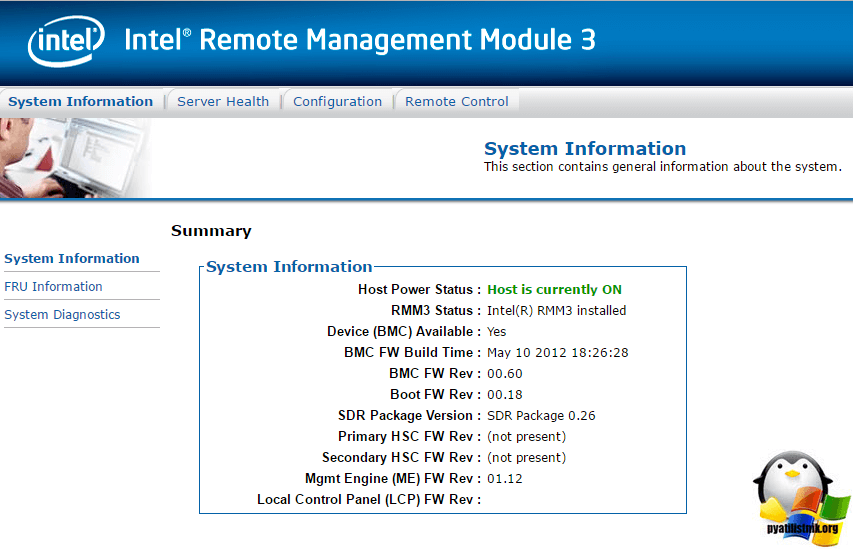
Task: Click the System Information box legend title
Action: (289, 267)
